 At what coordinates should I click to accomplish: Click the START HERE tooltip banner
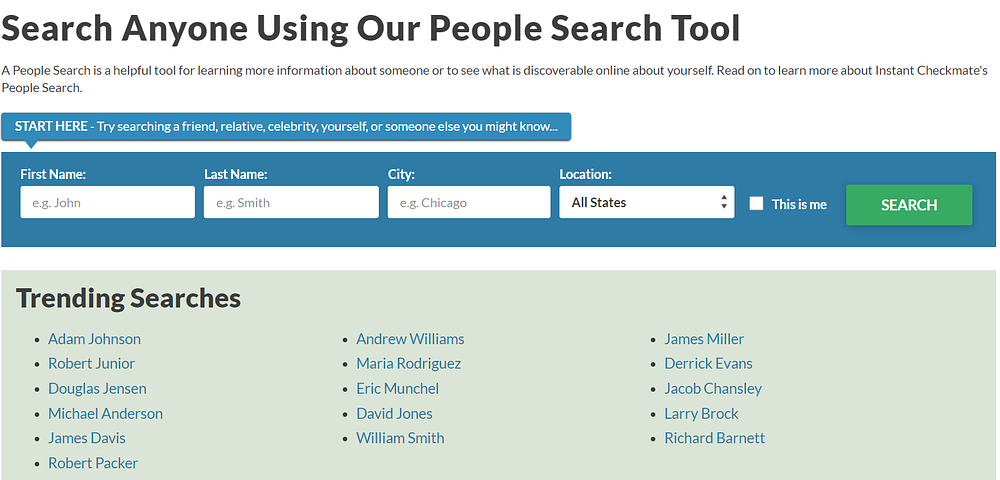[x=286, y=126]
